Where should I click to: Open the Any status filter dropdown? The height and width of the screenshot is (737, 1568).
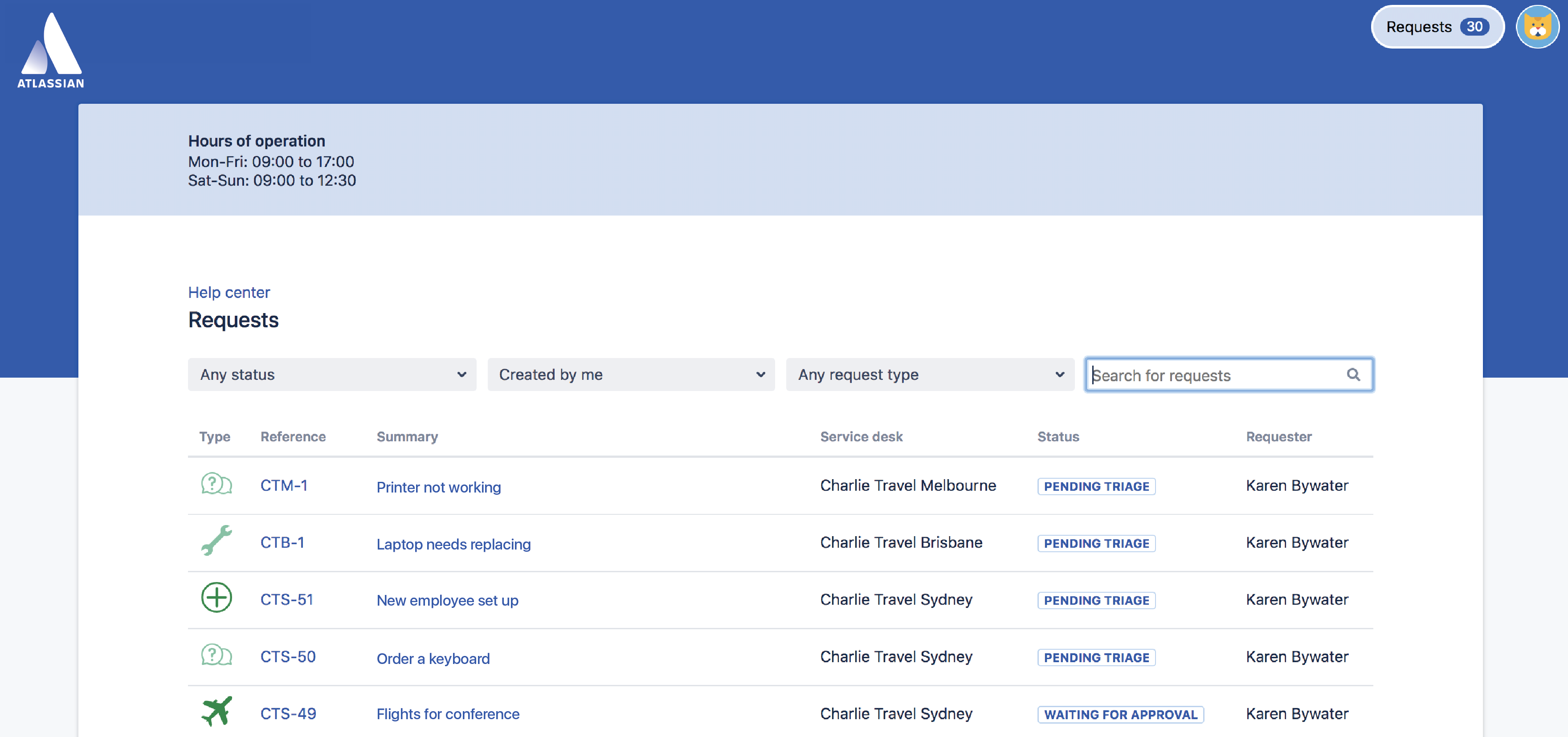click(332, 374)
